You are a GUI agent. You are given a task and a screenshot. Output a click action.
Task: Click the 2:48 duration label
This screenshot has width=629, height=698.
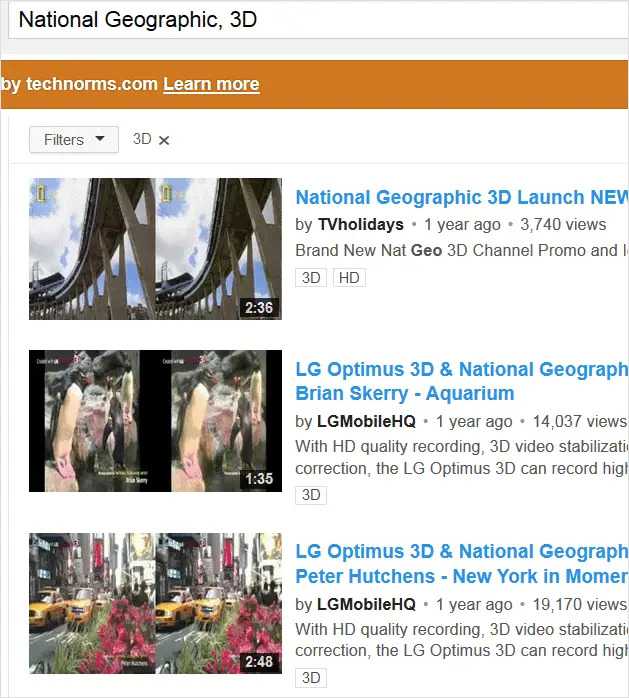(x=259, y=661)
